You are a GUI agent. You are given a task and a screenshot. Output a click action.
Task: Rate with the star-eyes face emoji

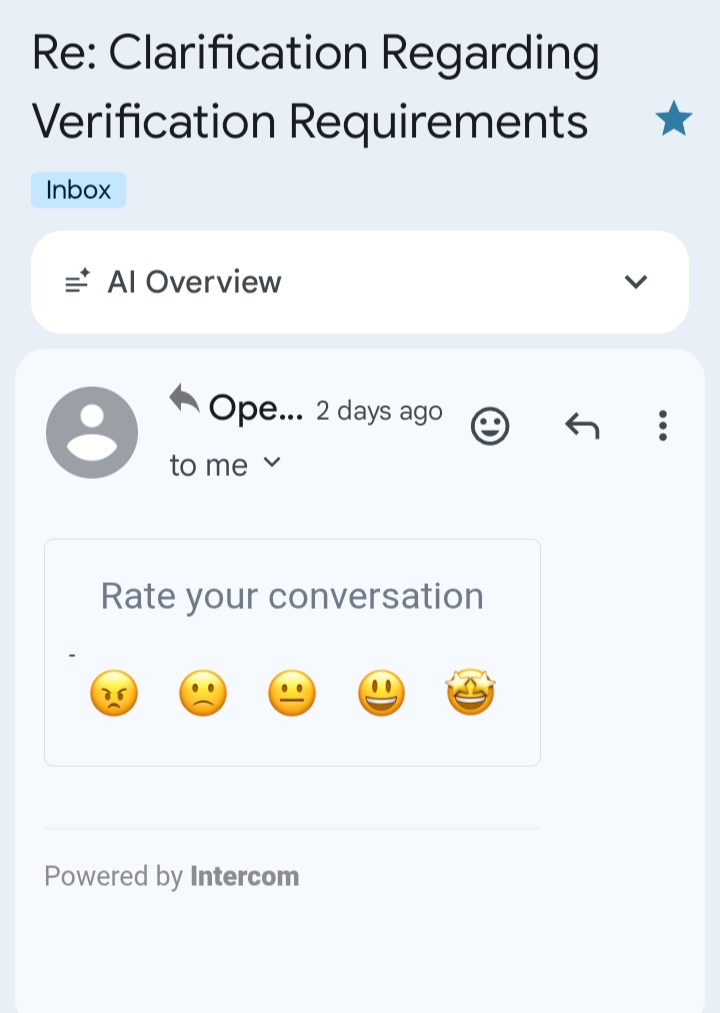pyautogui.click(x=471, y=693)
